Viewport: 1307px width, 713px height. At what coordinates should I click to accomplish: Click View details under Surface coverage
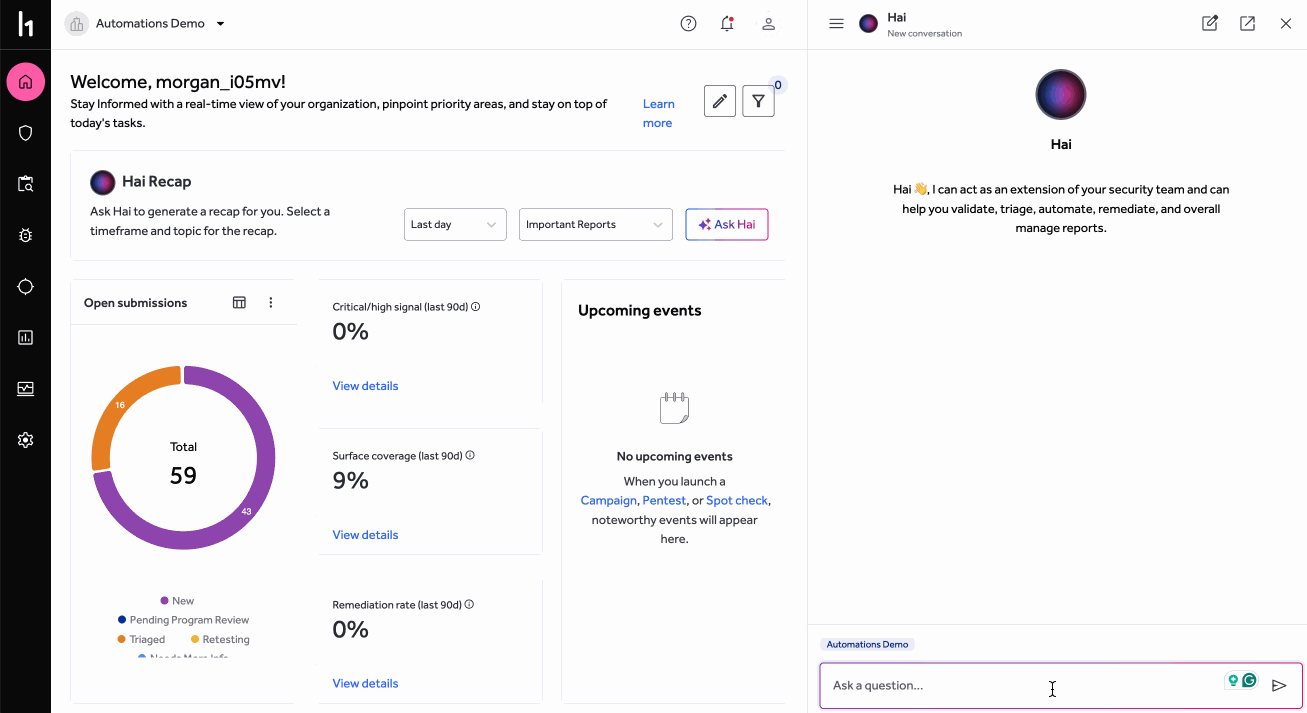click(365, 535)
